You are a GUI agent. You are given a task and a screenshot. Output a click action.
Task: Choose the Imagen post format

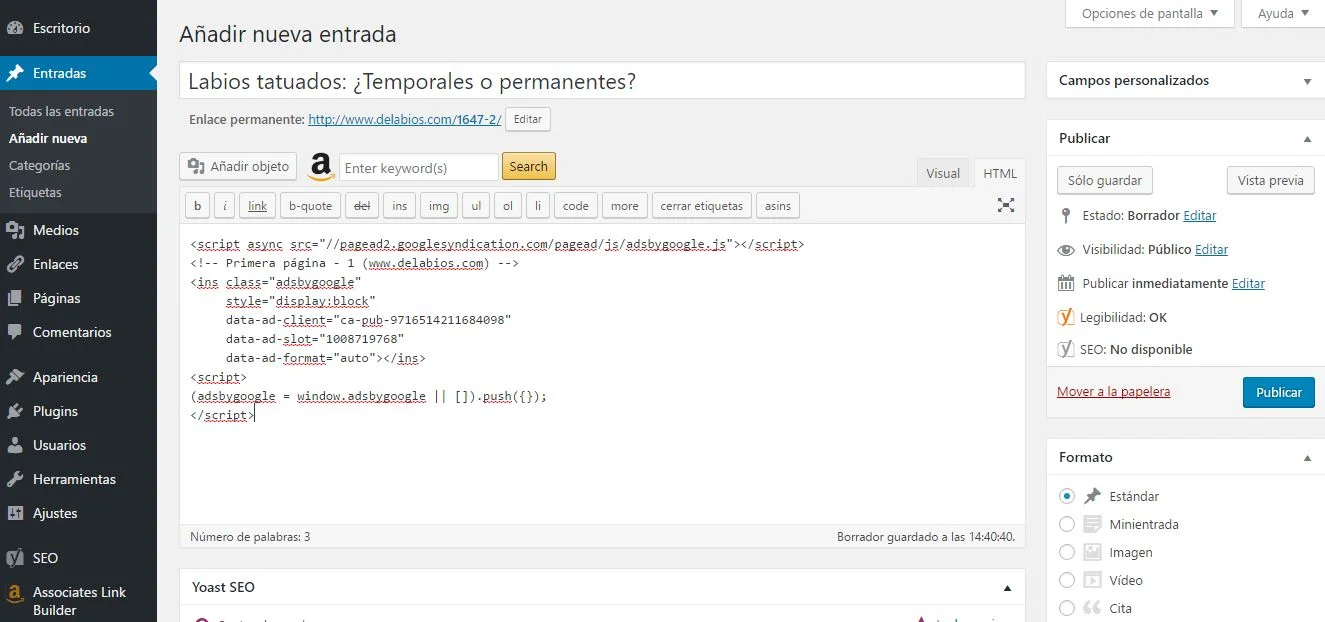(x=1067, y=552)
